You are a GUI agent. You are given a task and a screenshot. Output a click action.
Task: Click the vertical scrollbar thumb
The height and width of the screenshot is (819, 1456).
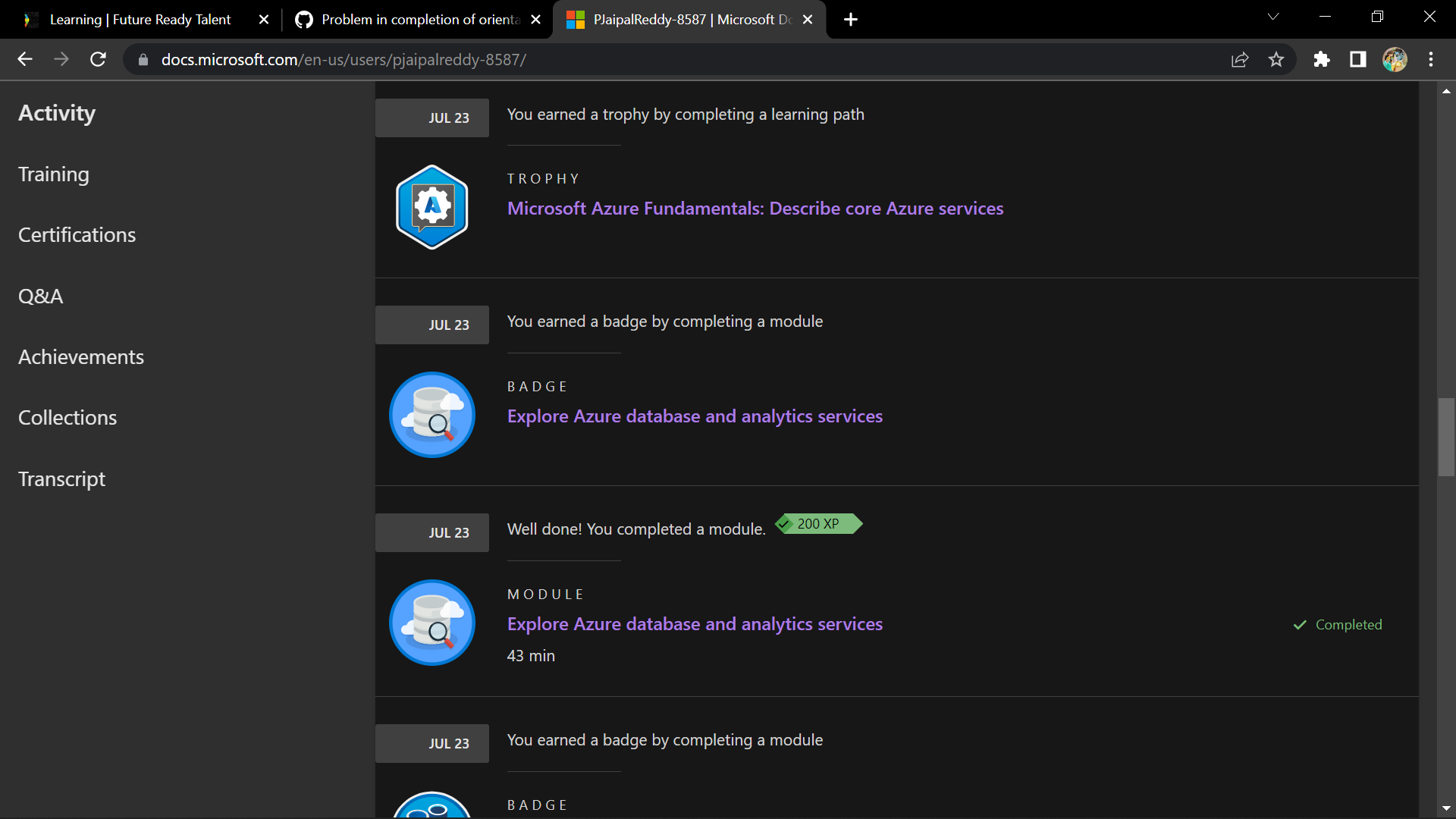click(x=1446, y=437)
